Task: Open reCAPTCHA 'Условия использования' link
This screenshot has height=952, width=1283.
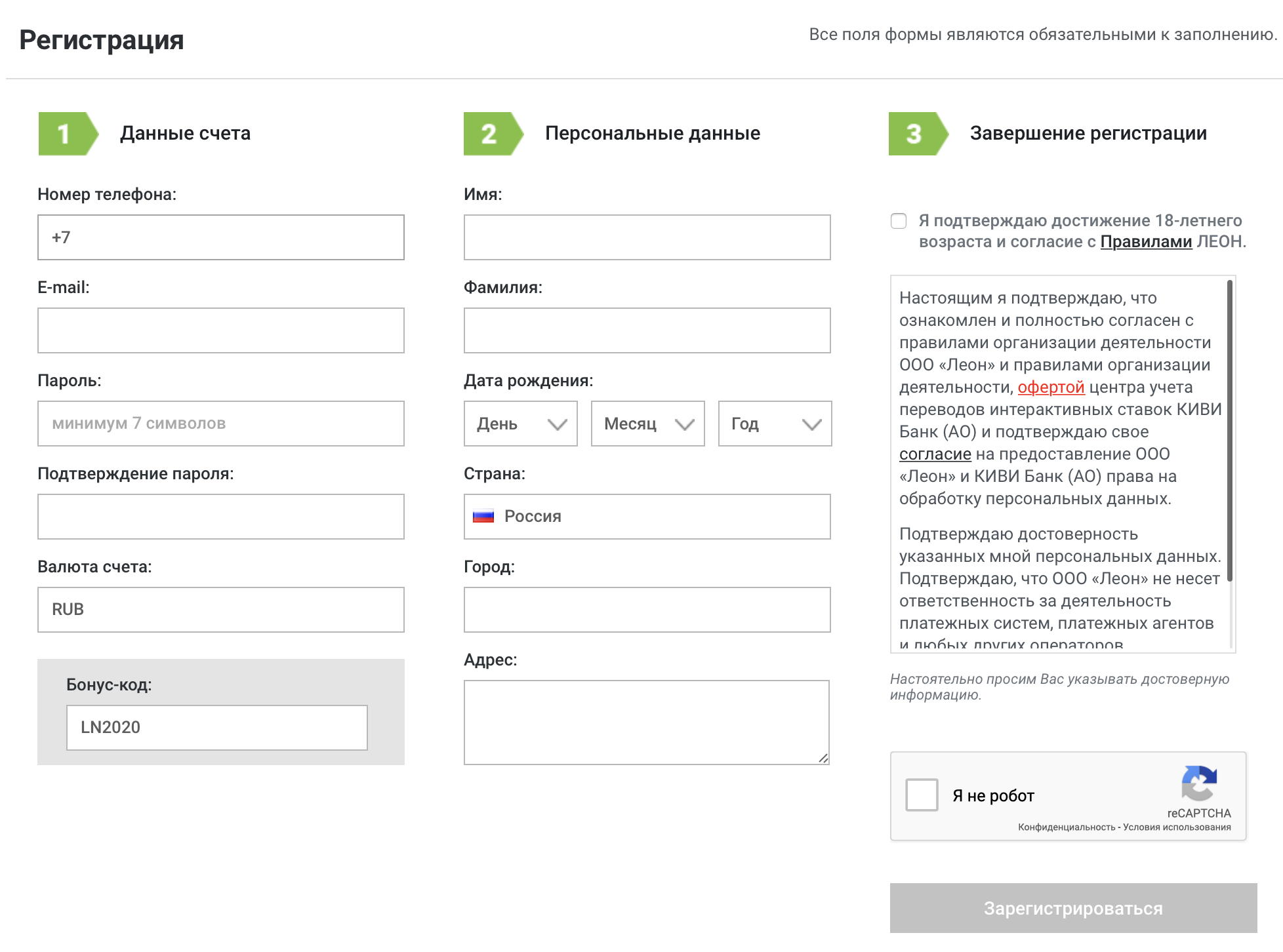Action: click(1177, 827)
